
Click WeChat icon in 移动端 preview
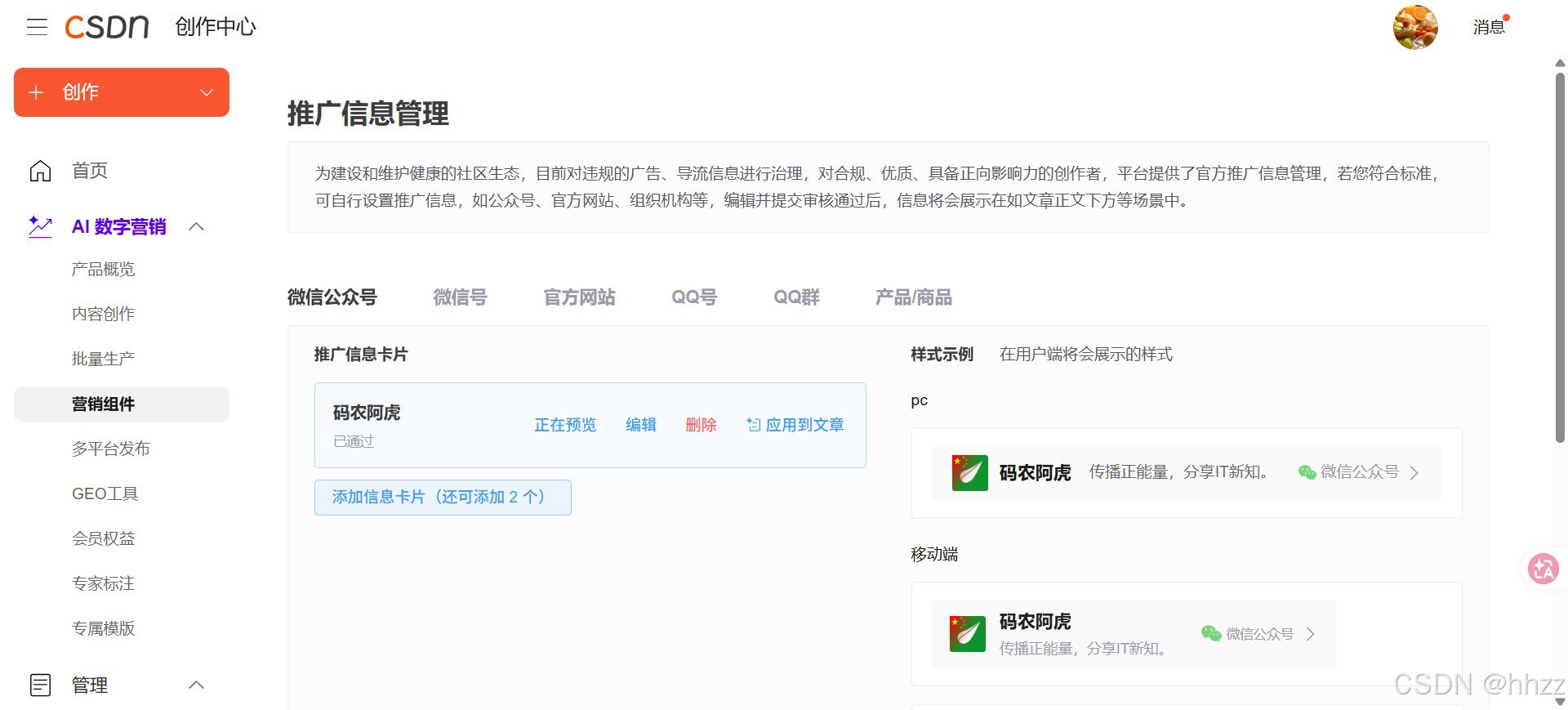[x=1210, y=633]
